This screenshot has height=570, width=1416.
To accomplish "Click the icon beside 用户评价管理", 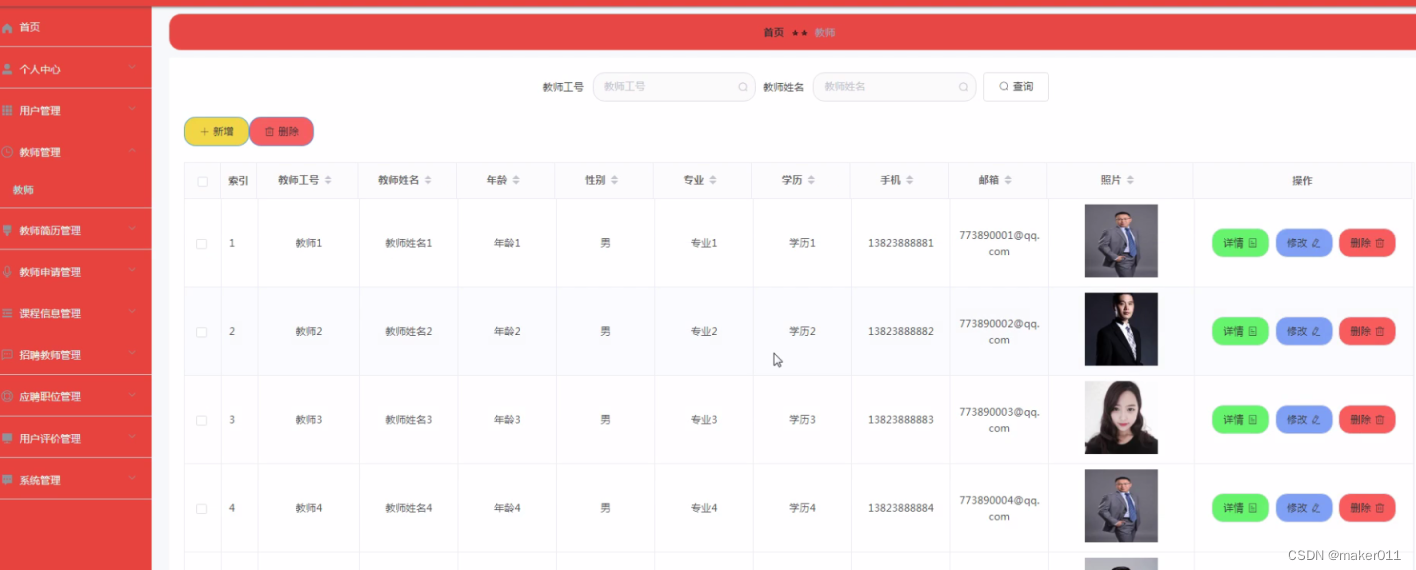I will pyautogui.click(x=8, y=438).
